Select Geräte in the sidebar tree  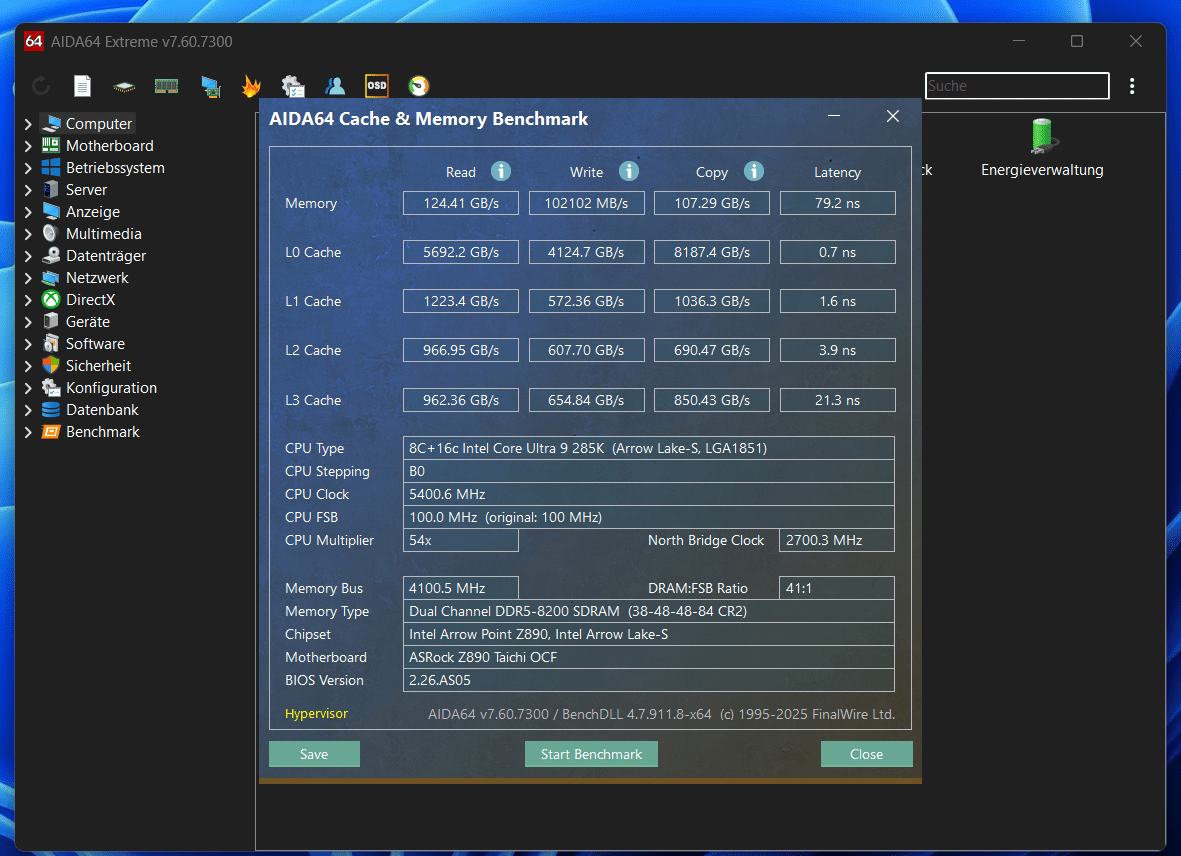click(x=87, y=321)
